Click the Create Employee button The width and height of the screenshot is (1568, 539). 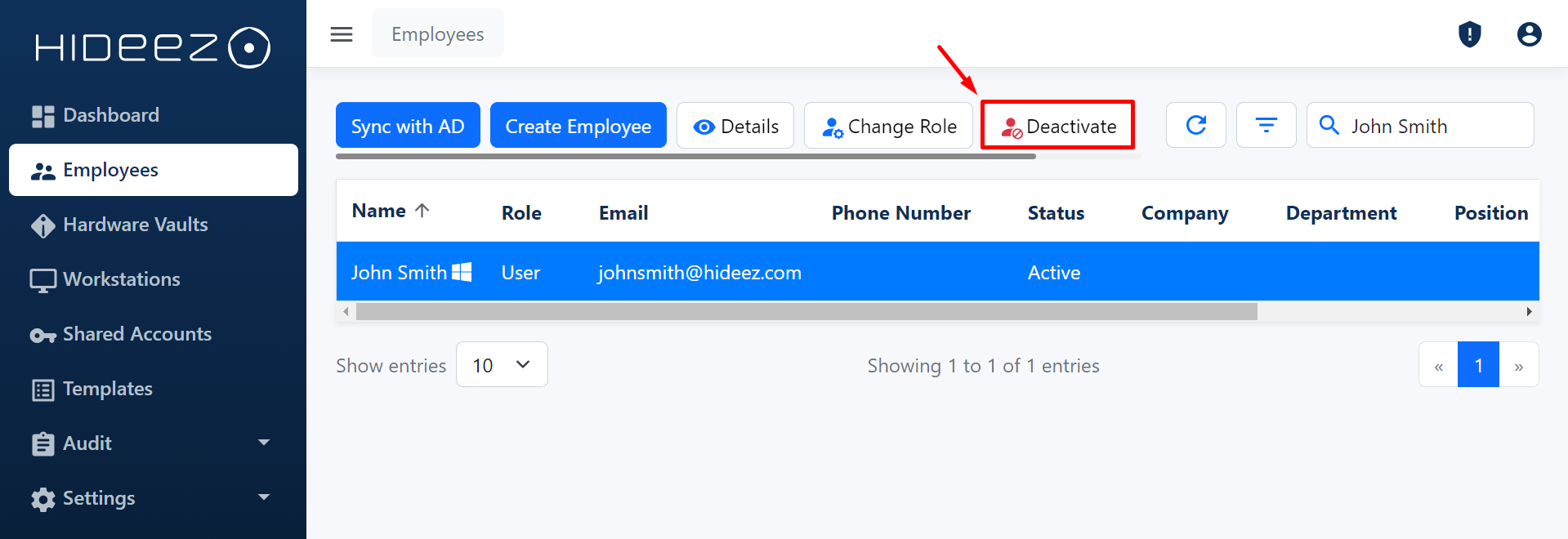tap(578, 126)
